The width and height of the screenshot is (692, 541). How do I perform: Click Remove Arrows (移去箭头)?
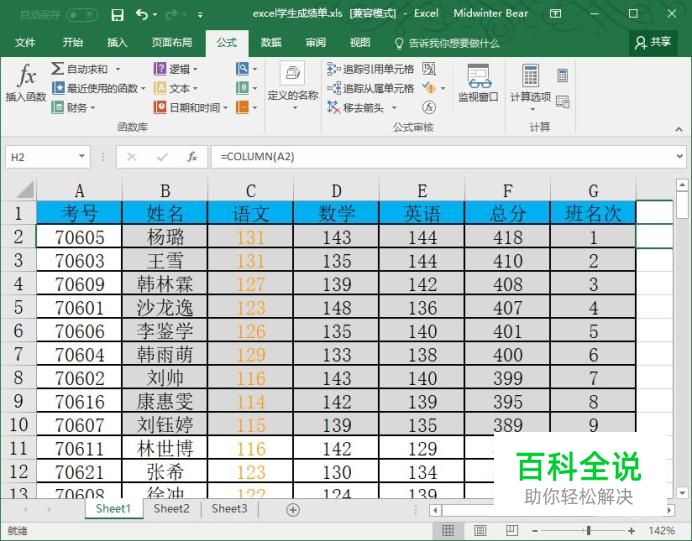(357, 107)
